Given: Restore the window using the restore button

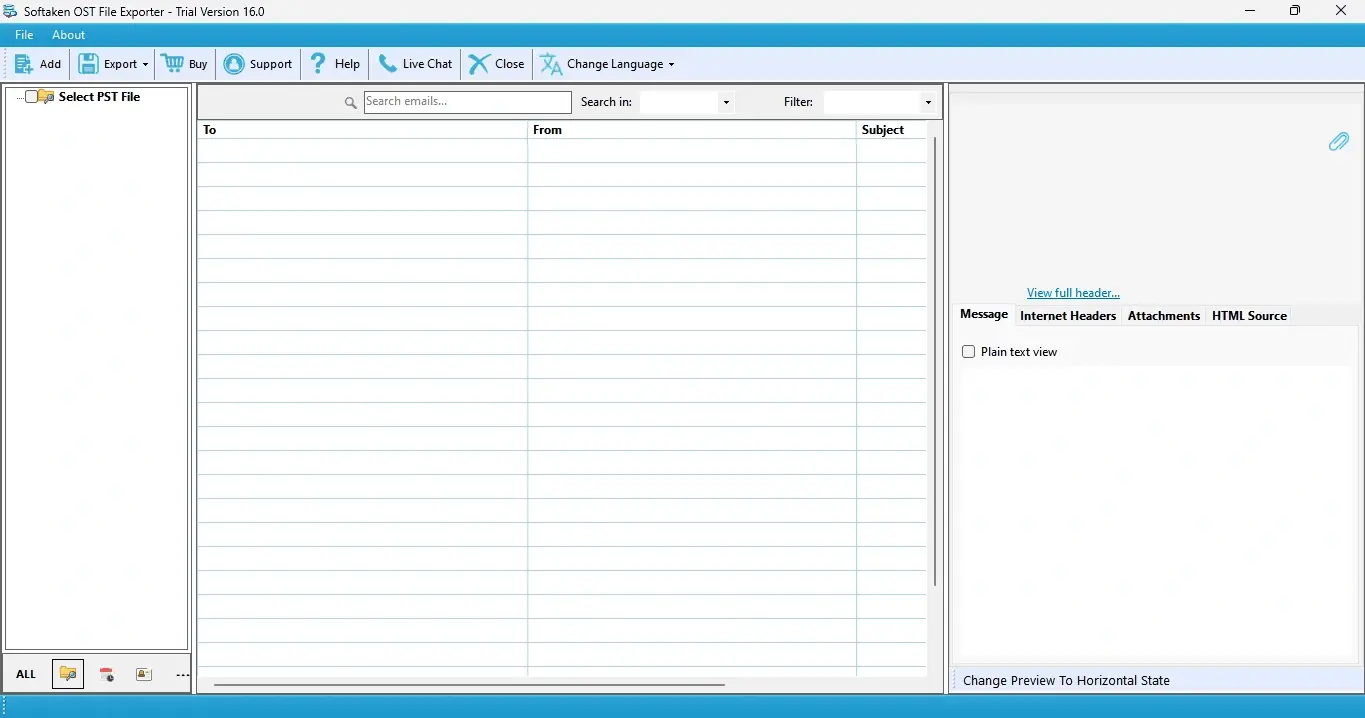Looking at the screenshot, I should point(1295,11).
